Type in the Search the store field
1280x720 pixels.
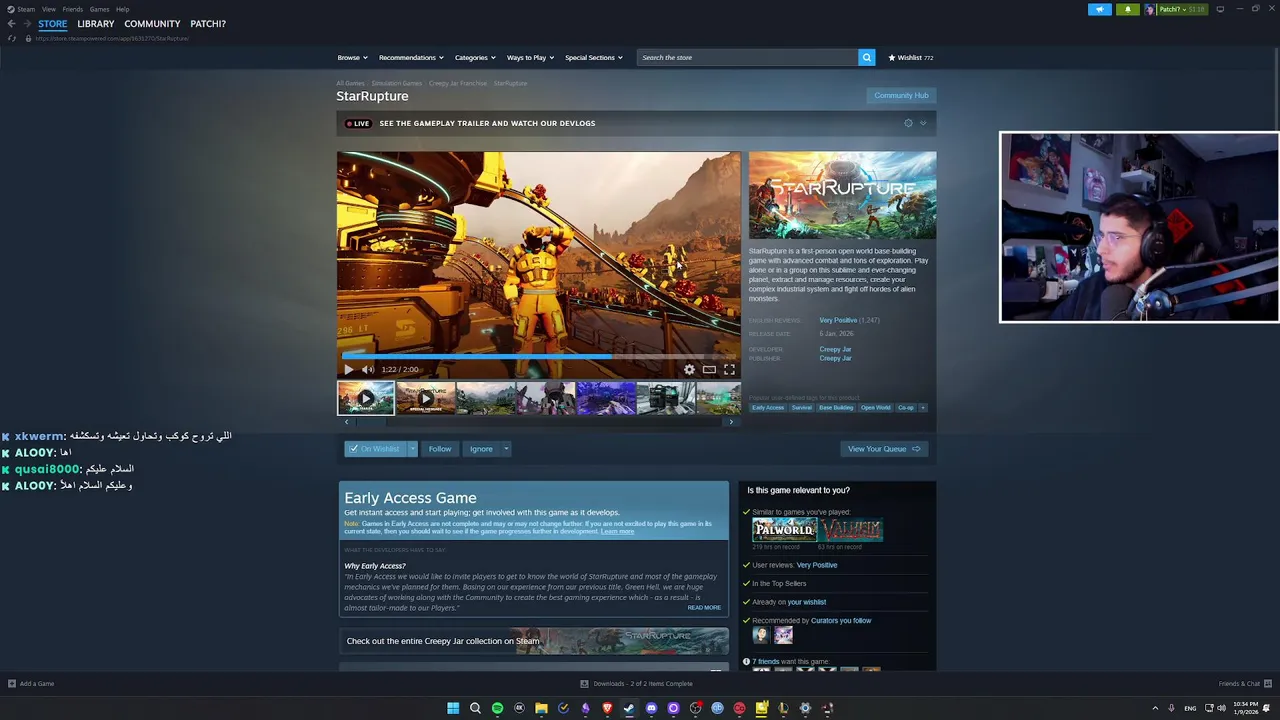(747, 57)
